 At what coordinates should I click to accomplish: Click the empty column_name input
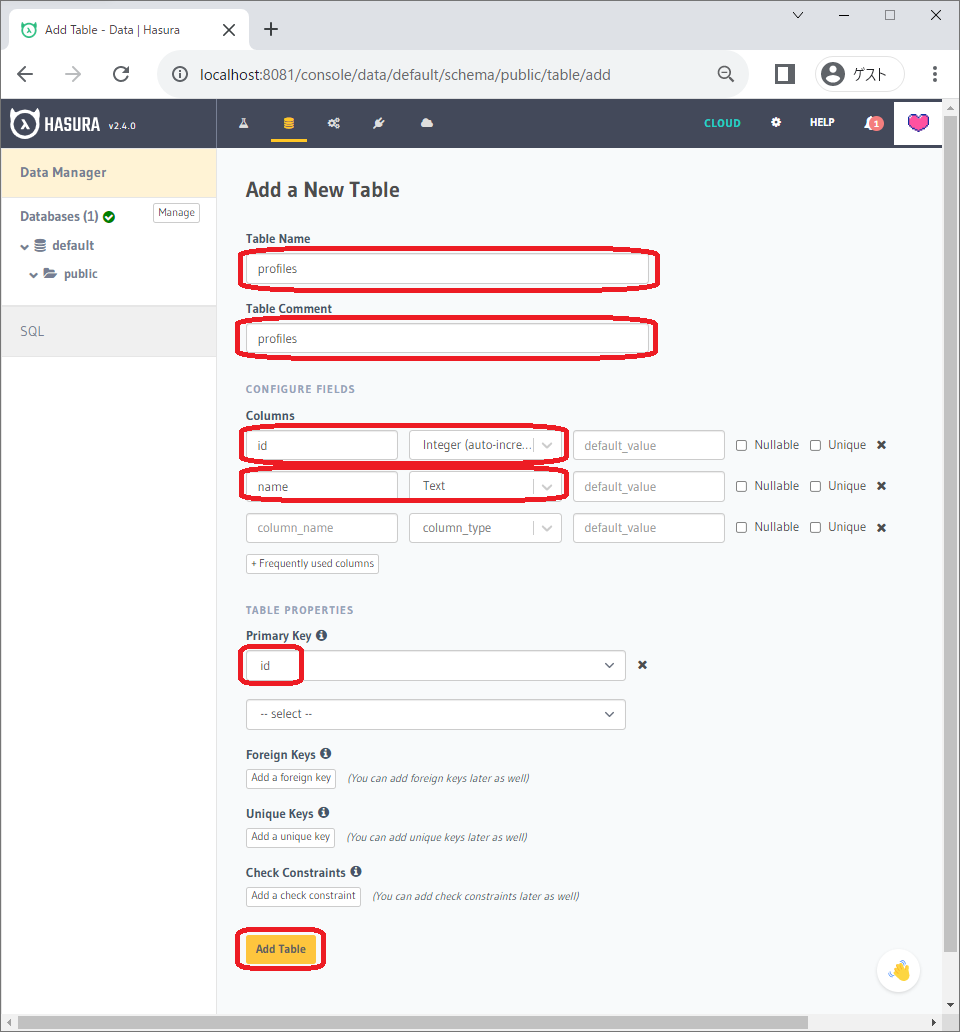[x=322, y=528]
